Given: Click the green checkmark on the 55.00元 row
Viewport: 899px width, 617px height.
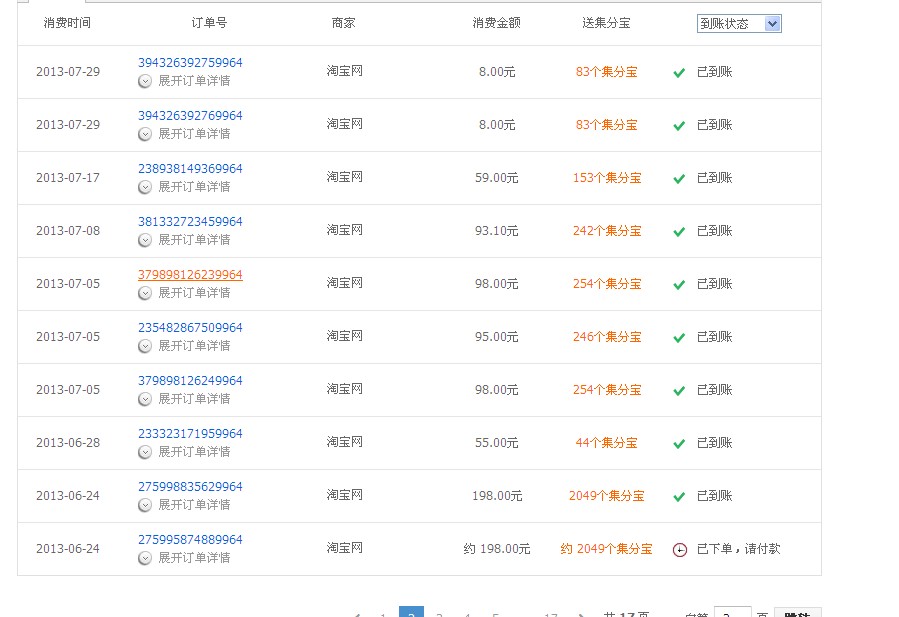Looking at the screenshot, I should tap(679, 444).
